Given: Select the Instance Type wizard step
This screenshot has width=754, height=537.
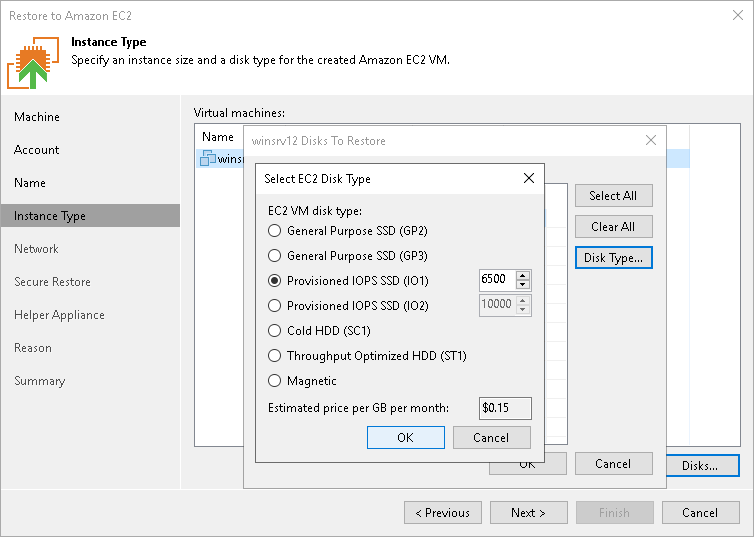Looking at the screenshot, I should pos(90,215).
